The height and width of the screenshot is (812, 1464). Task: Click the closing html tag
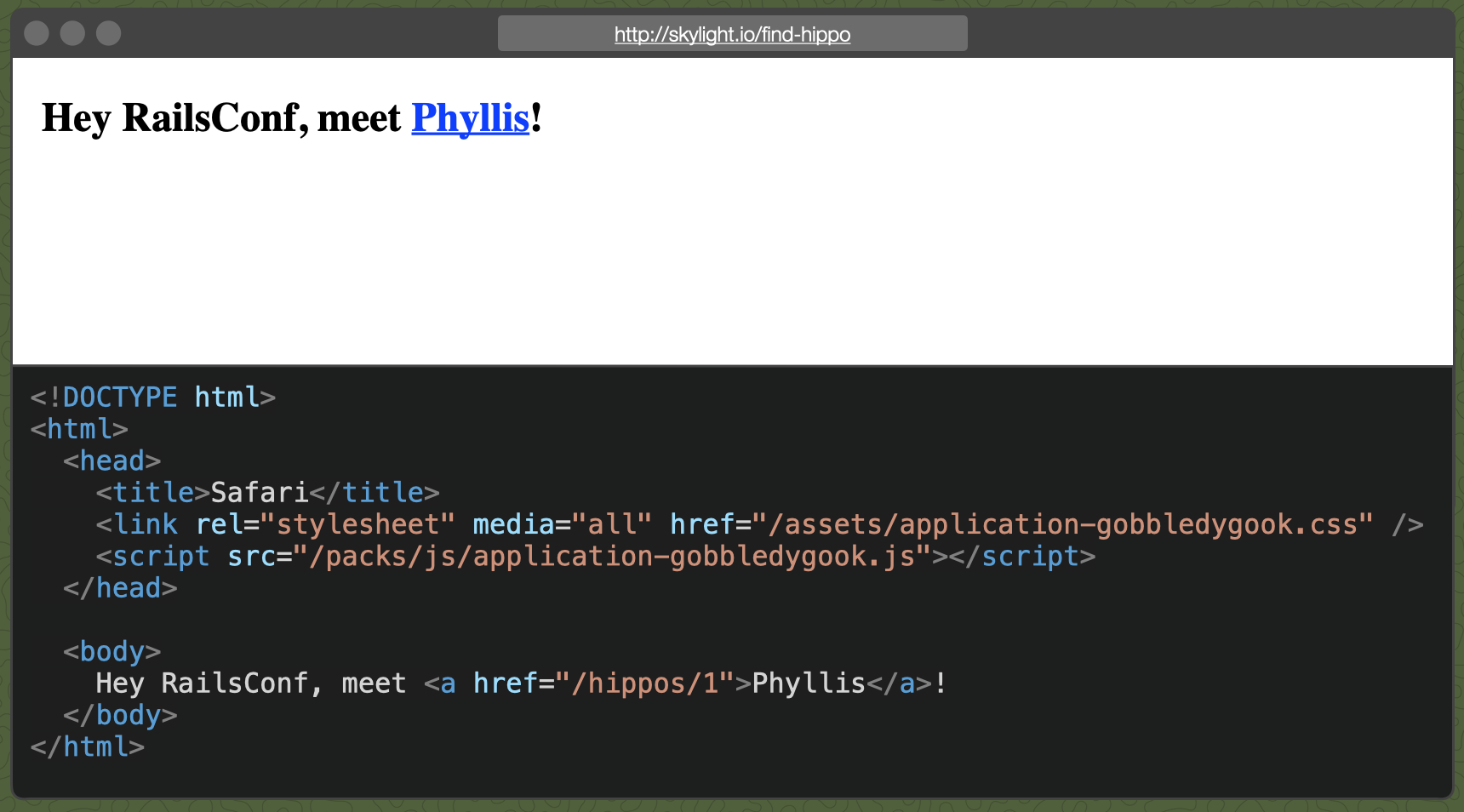point(86,746)
